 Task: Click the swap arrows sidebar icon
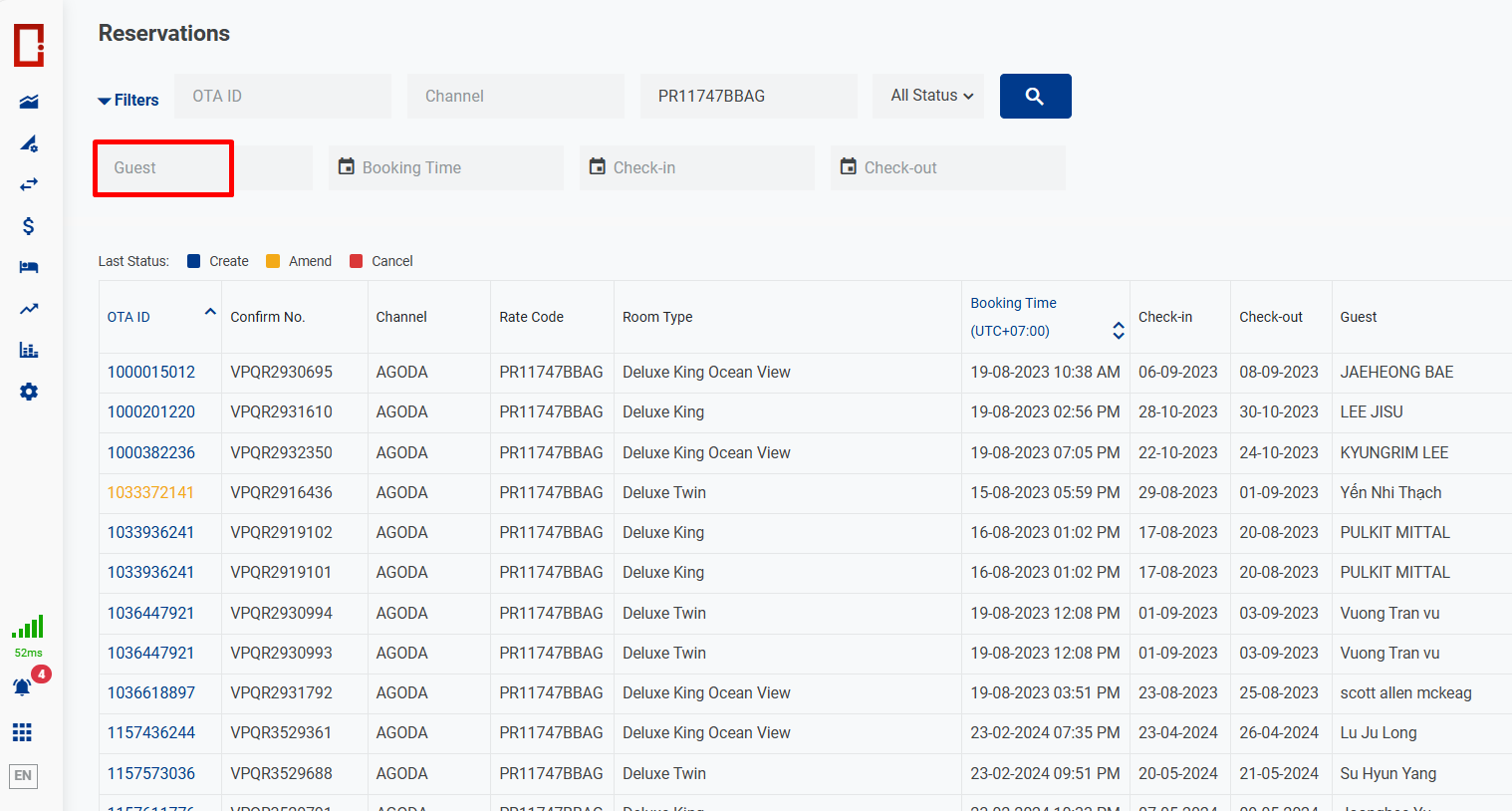[x=29, y=184]
